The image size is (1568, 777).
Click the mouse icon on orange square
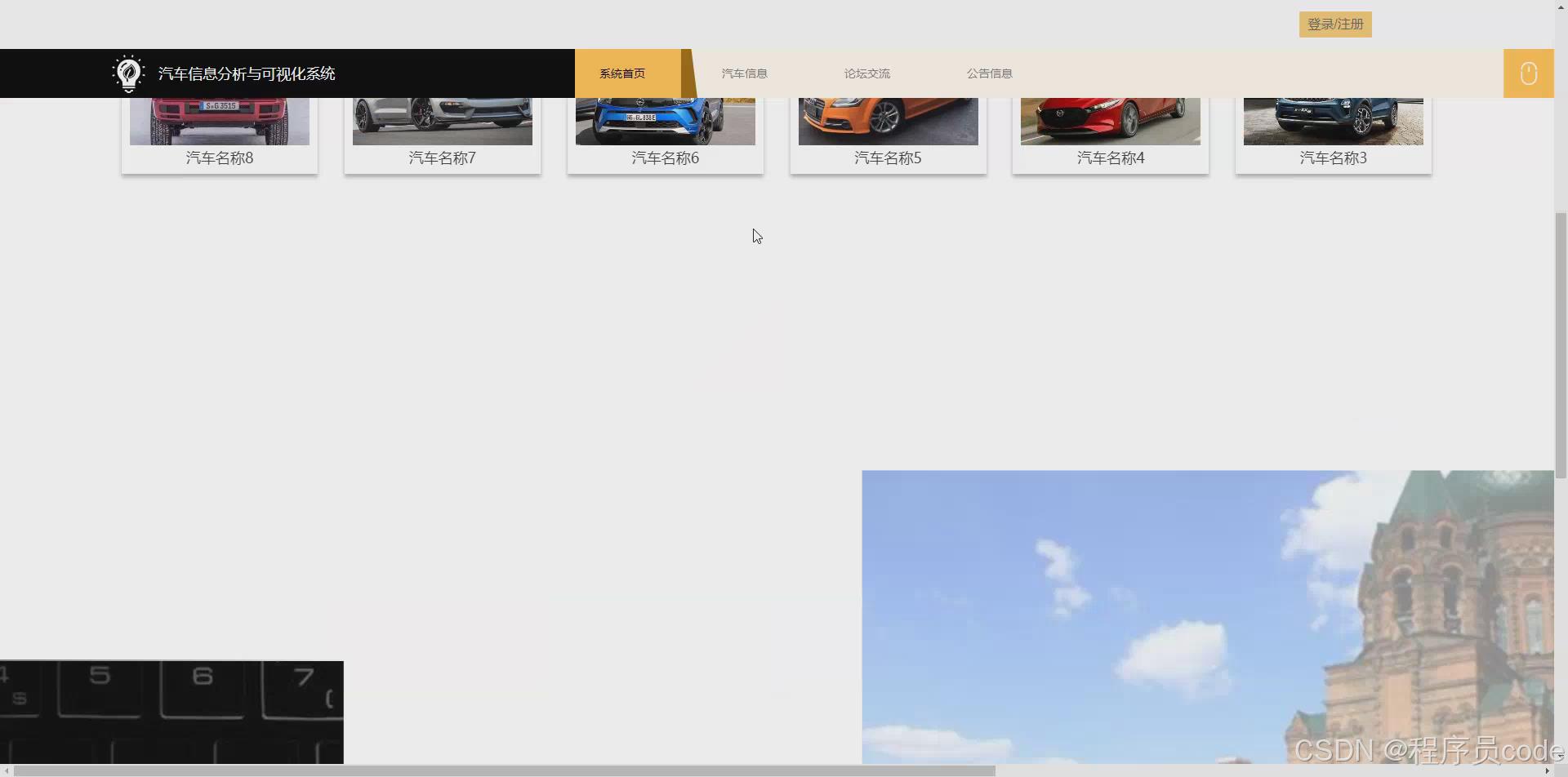1528,73
